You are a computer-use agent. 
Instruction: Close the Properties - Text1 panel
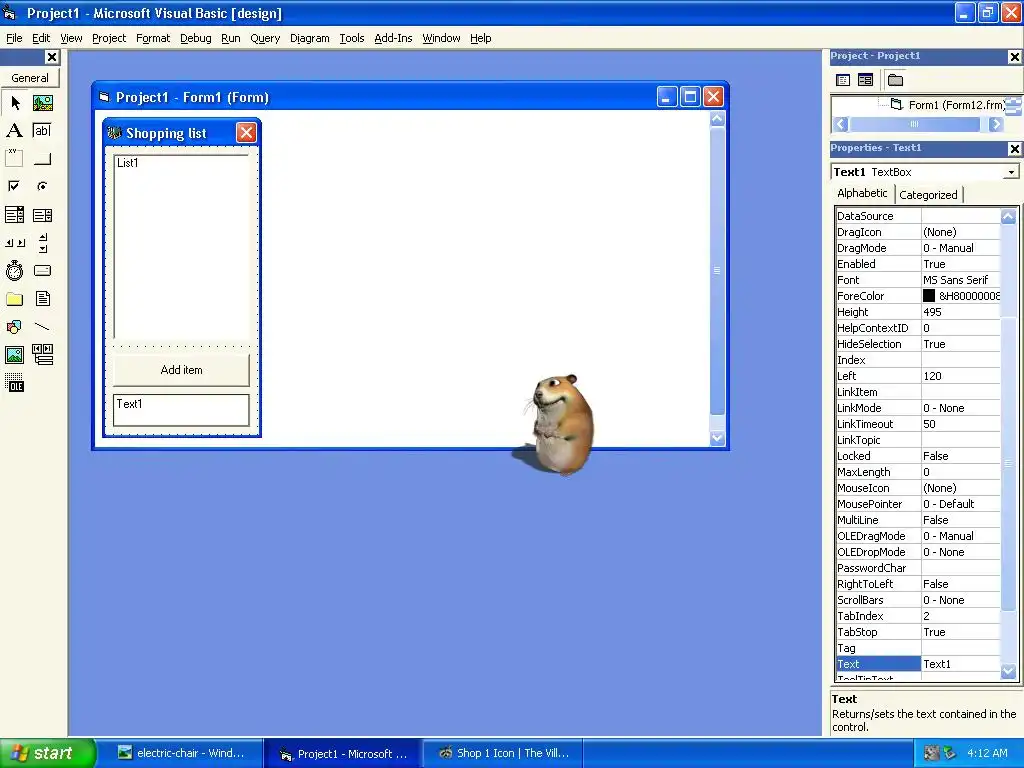(1014, 149)
